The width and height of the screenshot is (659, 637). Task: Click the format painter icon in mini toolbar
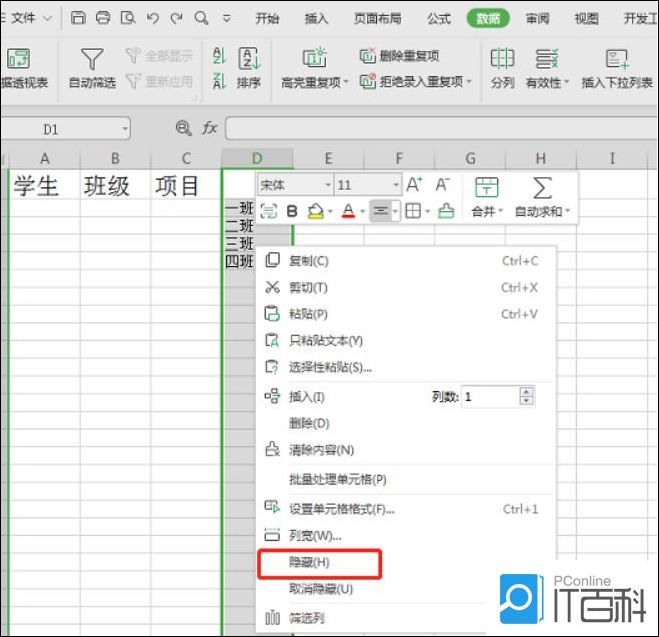tap(446, 211)
